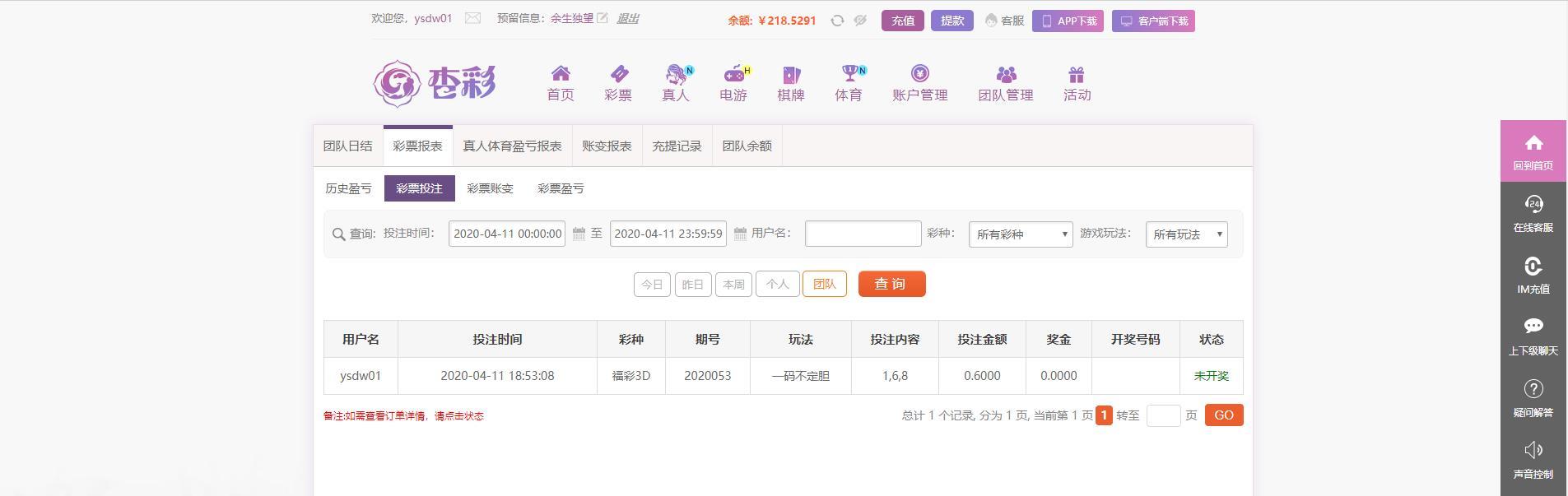Screen dimensions: 1568x496
Task: Click the 客户端下载 button
Action: pyautogui.click(x=1153, y=21)
